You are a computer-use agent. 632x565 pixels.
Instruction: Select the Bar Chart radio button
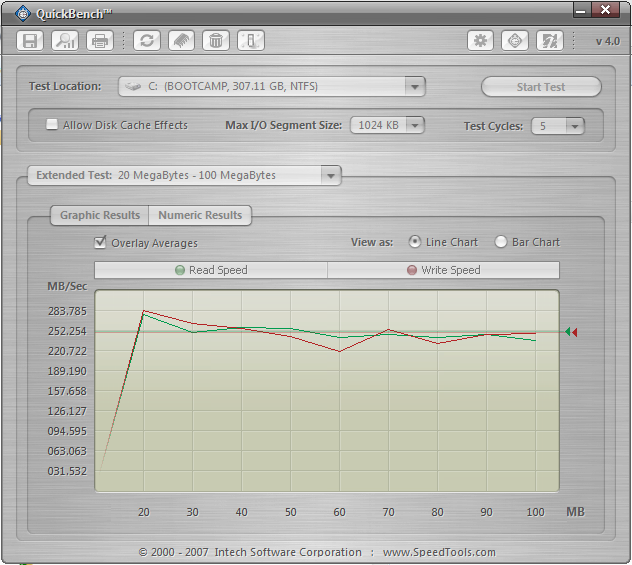(x=501, y=242)
